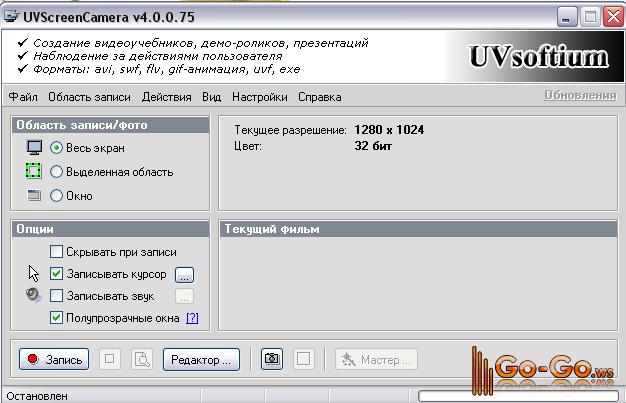Select Выделенная область radio button
Image resolution: width=626 pixels, height=403 pixels.
coord(56,172)
